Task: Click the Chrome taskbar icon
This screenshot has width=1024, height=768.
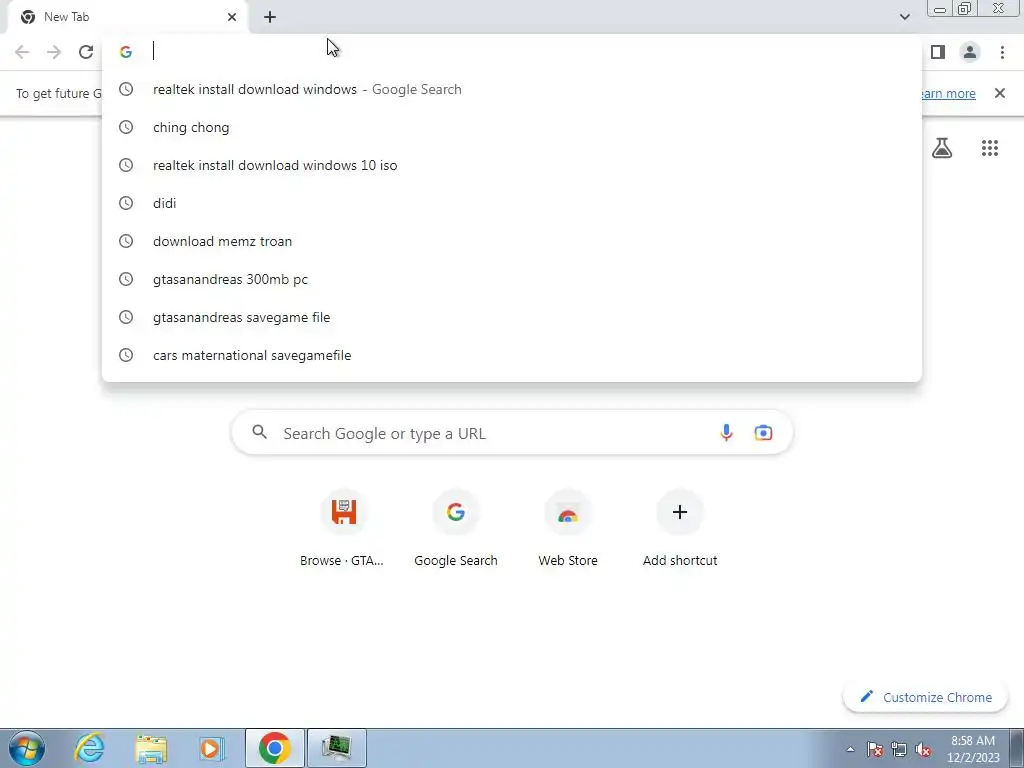Action: [275, 748]
